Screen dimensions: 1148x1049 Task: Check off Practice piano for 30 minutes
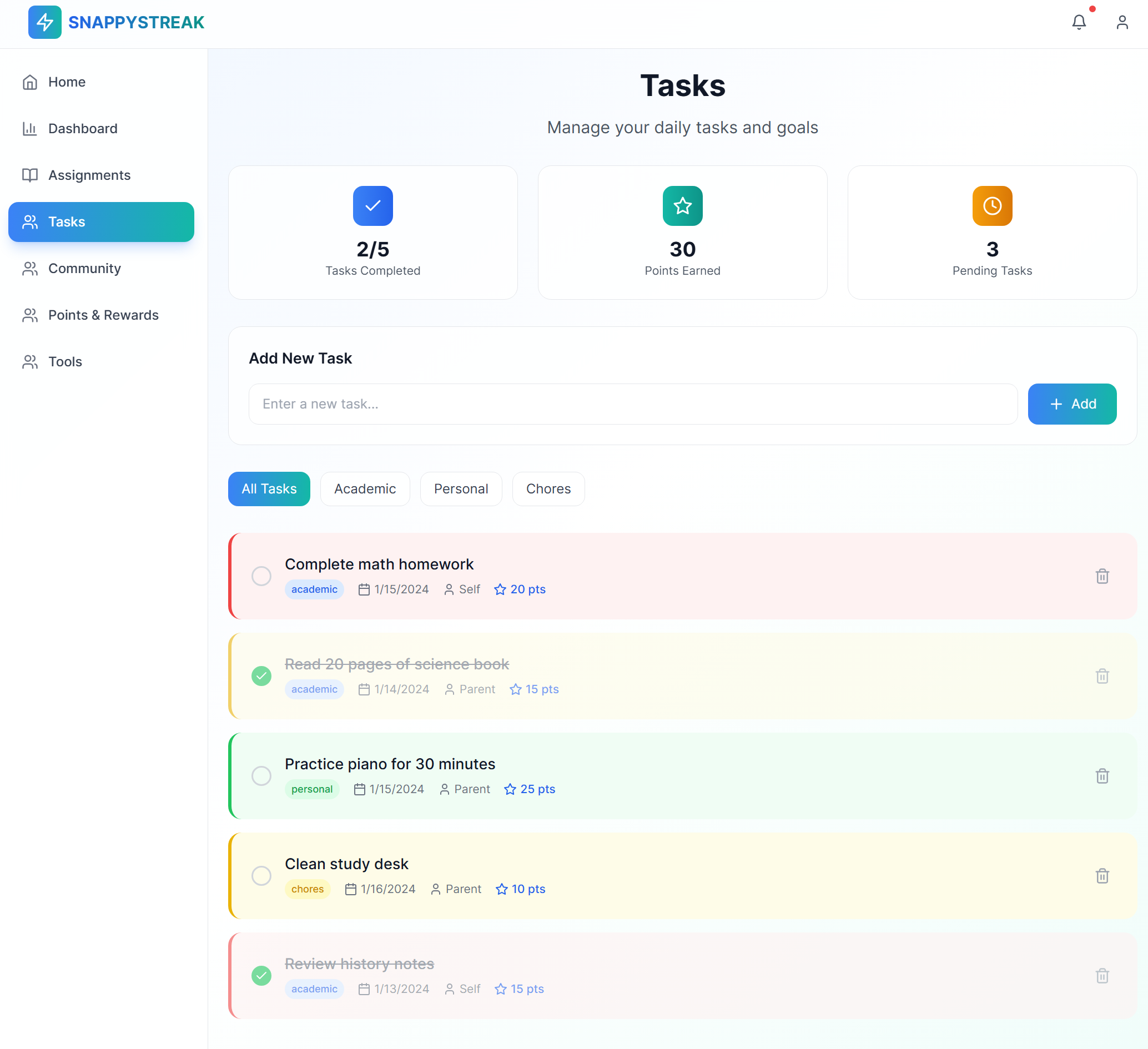point(261,776)
